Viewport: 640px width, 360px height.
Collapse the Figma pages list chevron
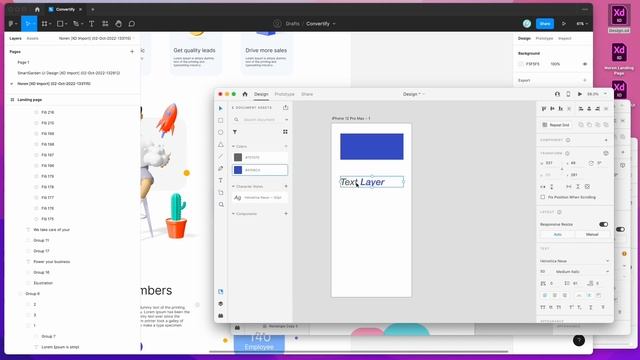pyautogui.click(x=11, y=84)
